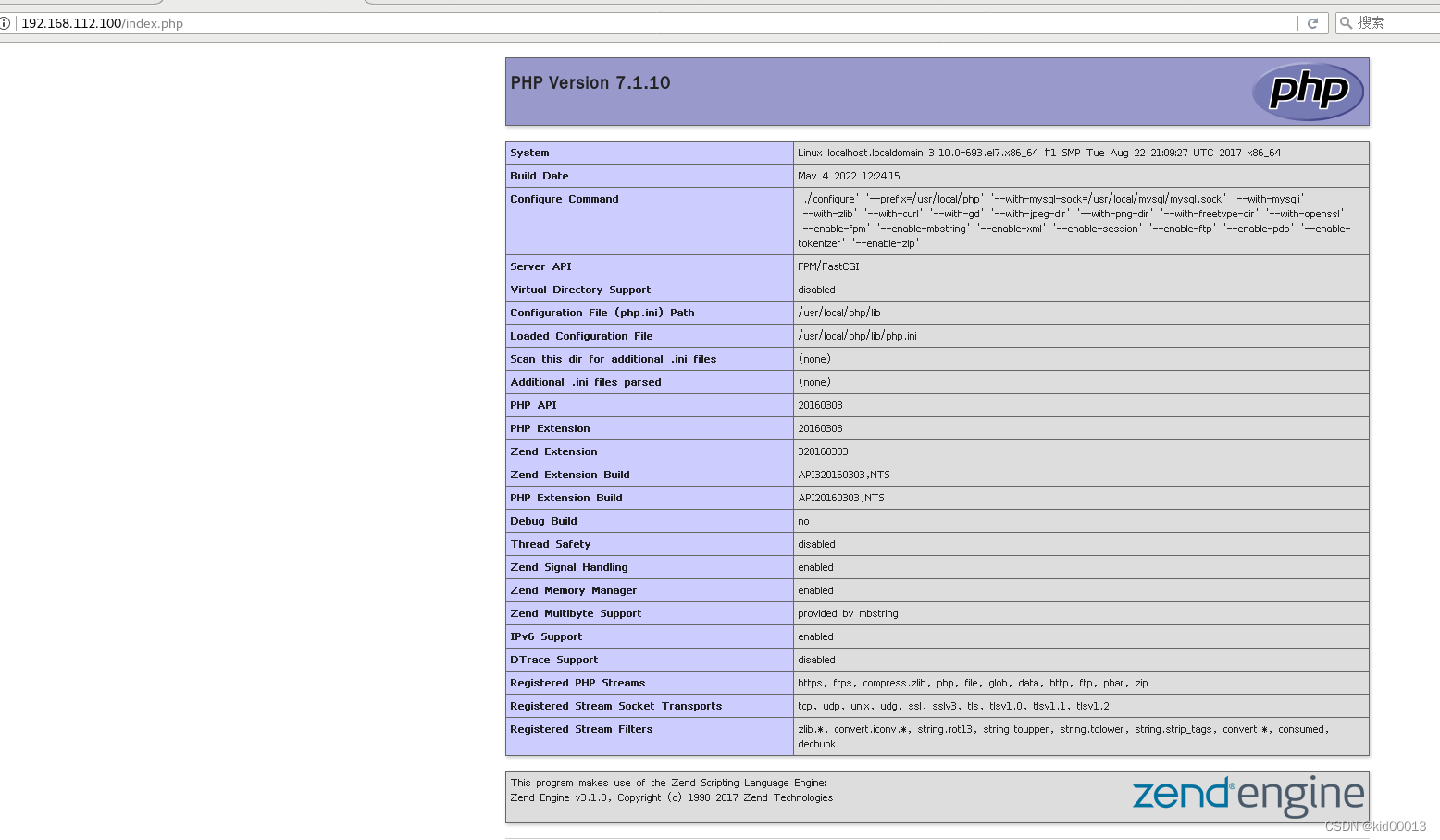The image size is (1440, 840).
Task: Click the IPv6 Support label
Action: (x=546, y=636)
